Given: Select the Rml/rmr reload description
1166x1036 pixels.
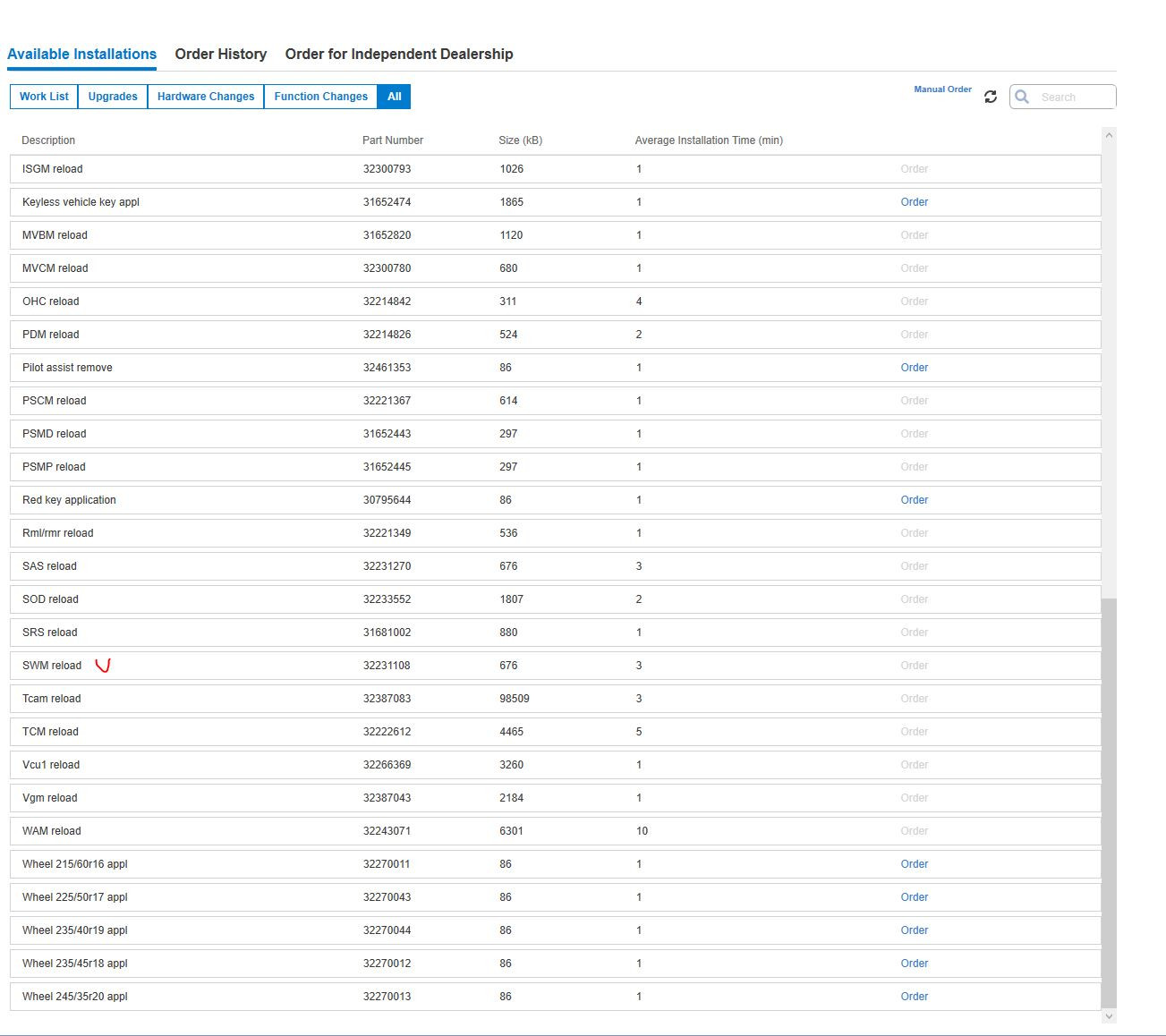Looking at the screenshot, I should click(57, 533).
